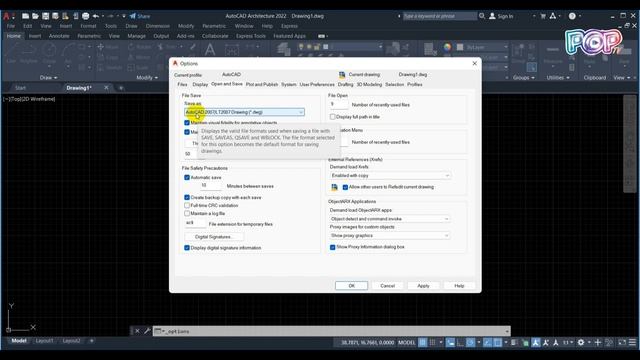Image resolution: width=640 pixels, height=360 pixels.
Task: Switch to the Drafting tab in Options
Action: coord(345,84)
